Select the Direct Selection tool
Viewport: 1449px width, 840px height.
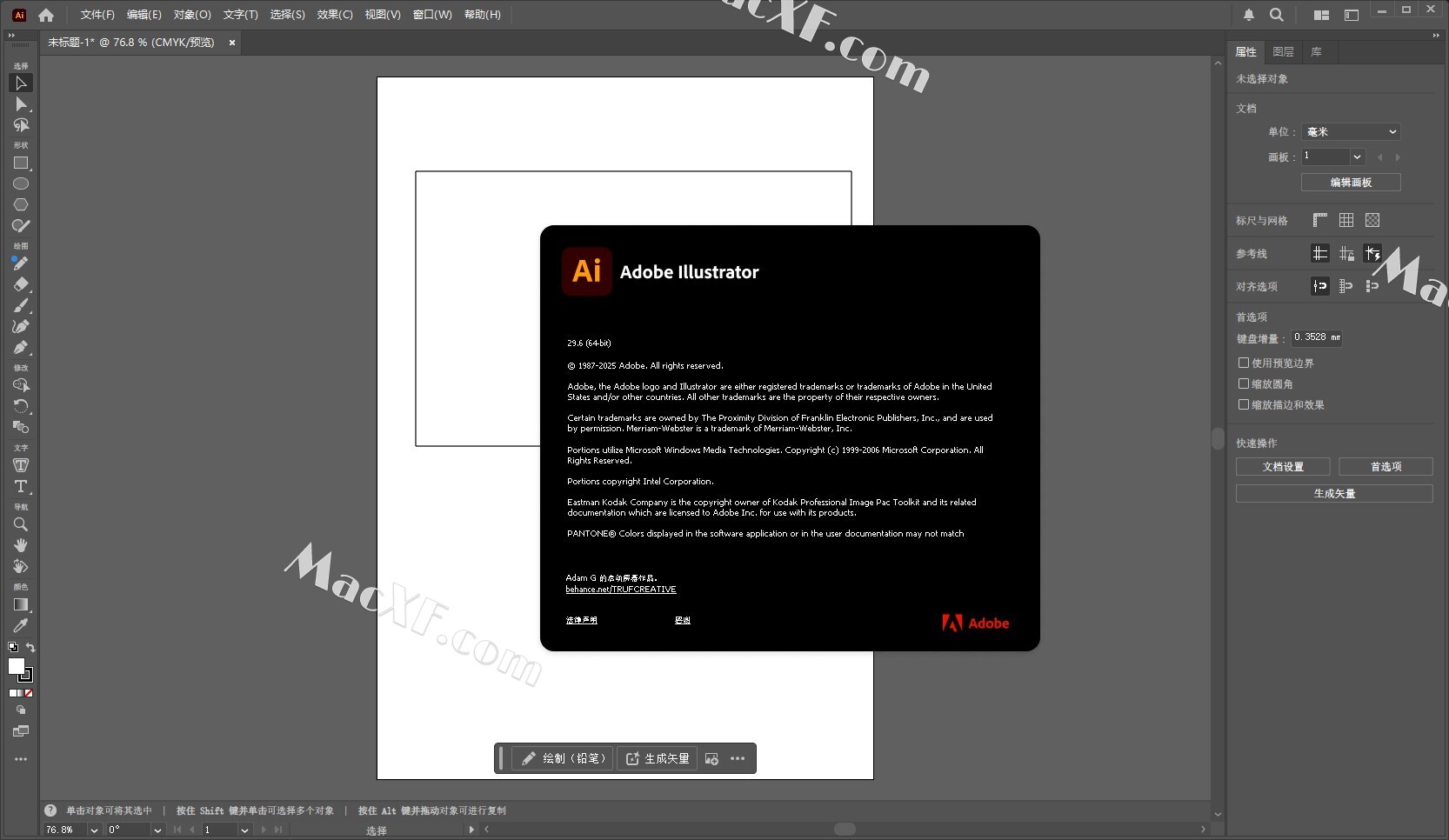pyautogui.click(x=21, y=104)
